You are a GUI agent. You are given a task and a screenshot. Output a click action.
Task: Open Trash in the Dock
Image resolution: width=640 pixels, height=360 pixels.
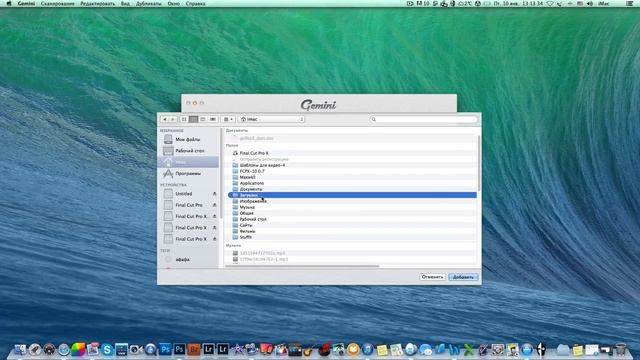[x=620, y=349]
